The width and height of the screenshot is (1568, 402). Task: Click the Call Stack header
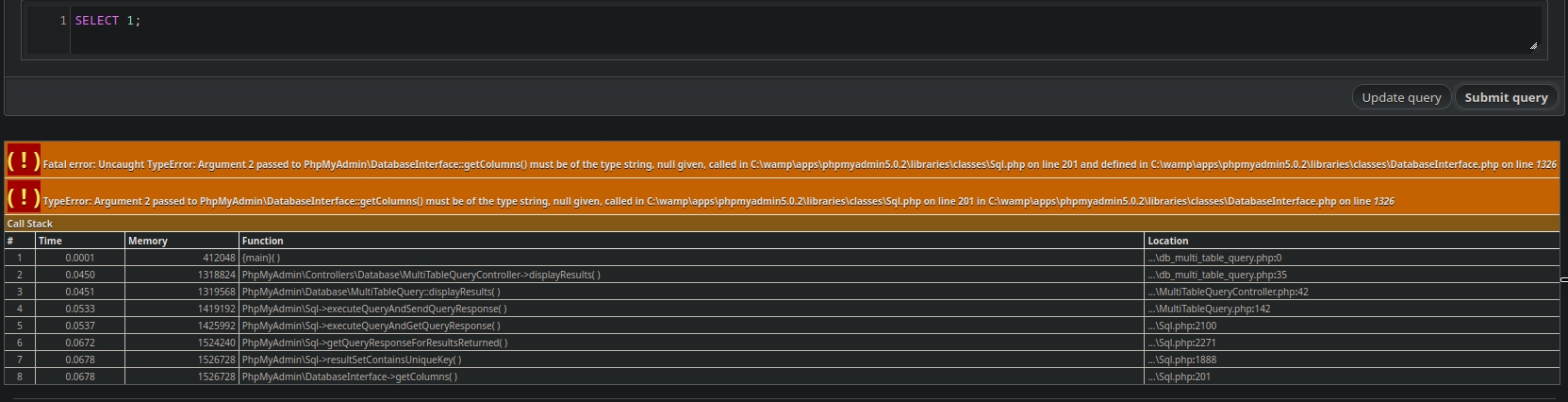point(29,224)
